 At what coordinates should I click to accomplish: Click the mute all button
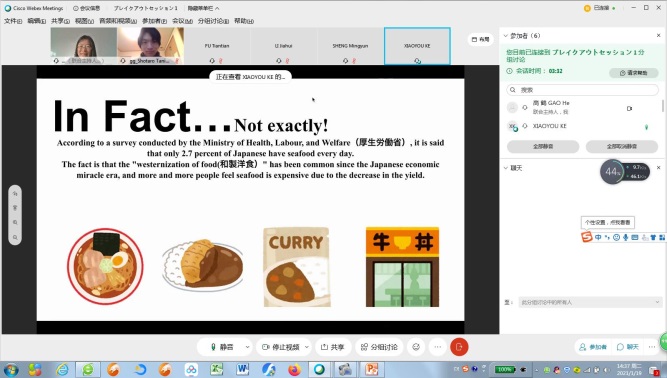543,146
